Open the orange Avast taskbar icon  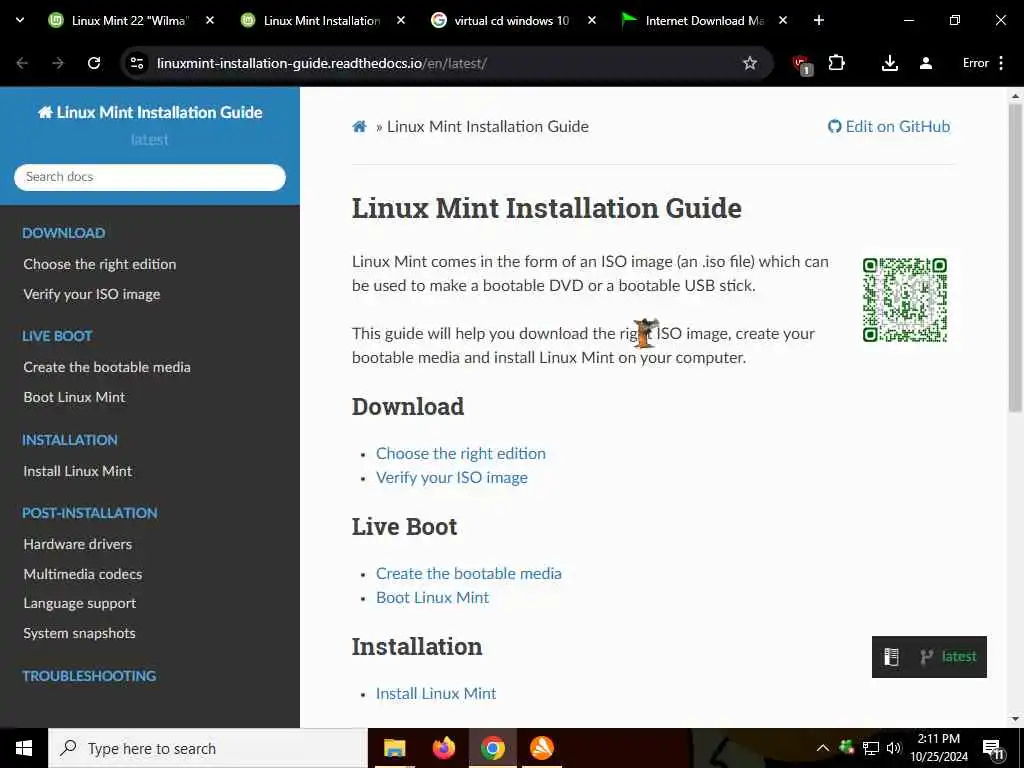(x=542, y=748)
